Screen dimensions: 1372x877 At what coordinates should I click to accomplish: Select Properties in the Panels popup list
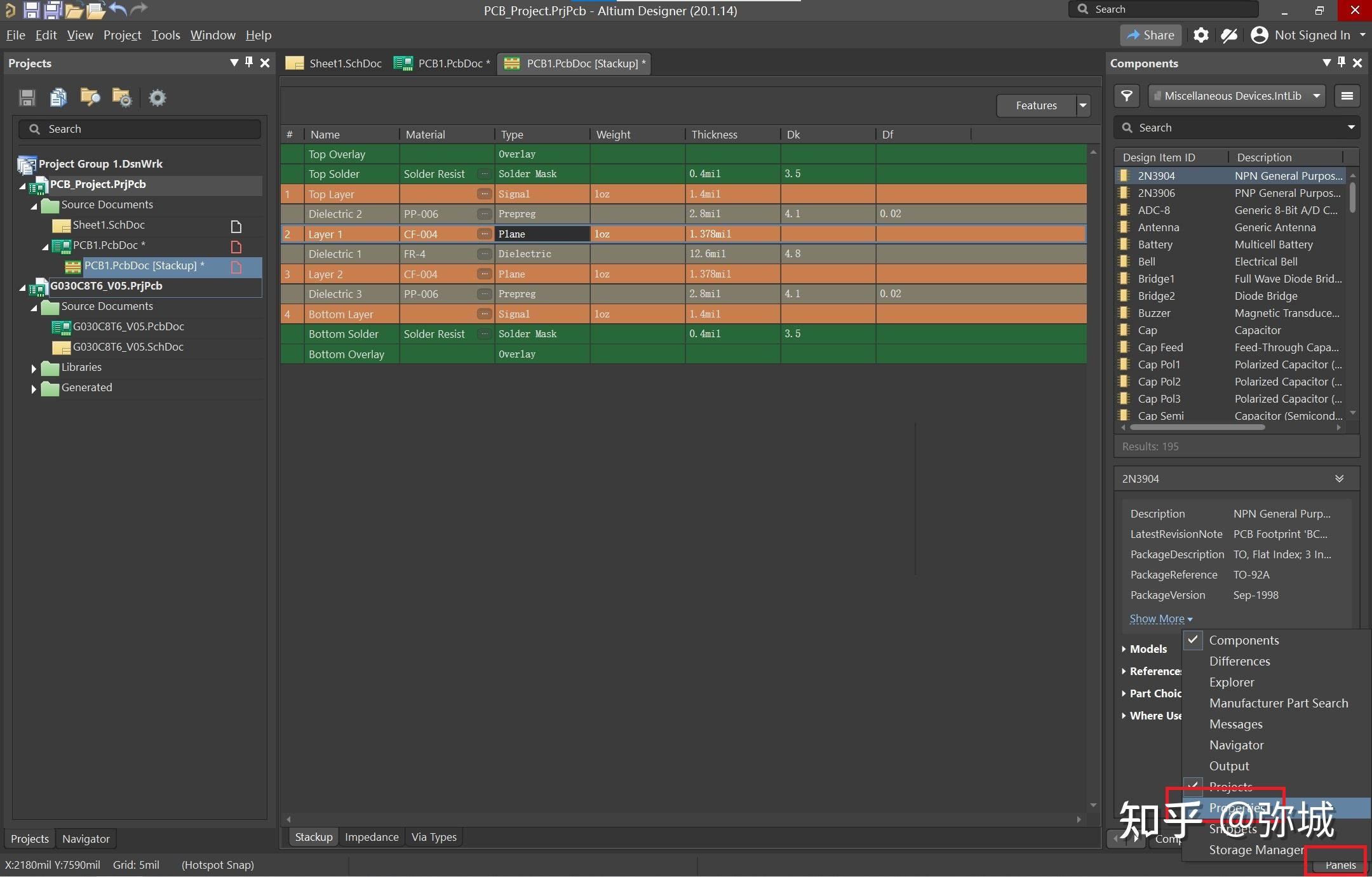coord(1235,808)
